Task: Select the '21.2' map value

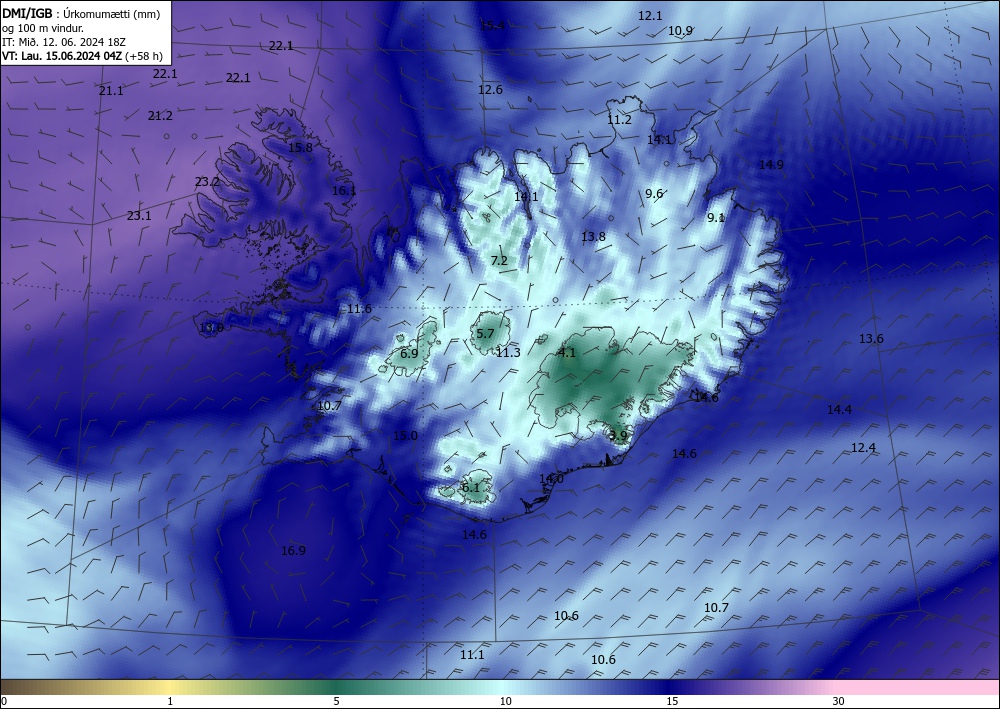Action: [x=160, y=116]
